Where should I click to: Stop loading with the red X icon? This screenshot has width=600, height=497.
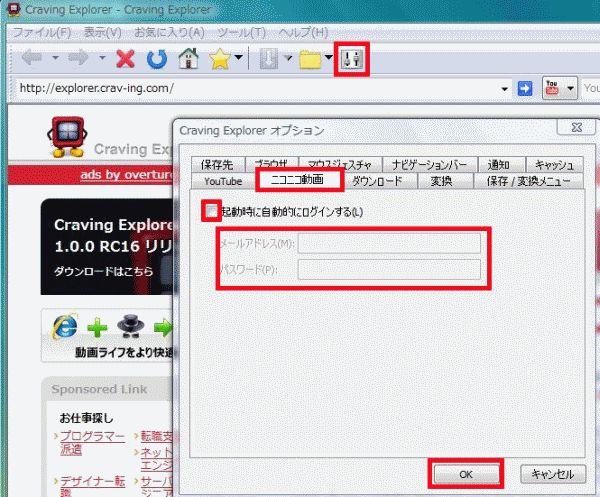(x=126, y=59)
